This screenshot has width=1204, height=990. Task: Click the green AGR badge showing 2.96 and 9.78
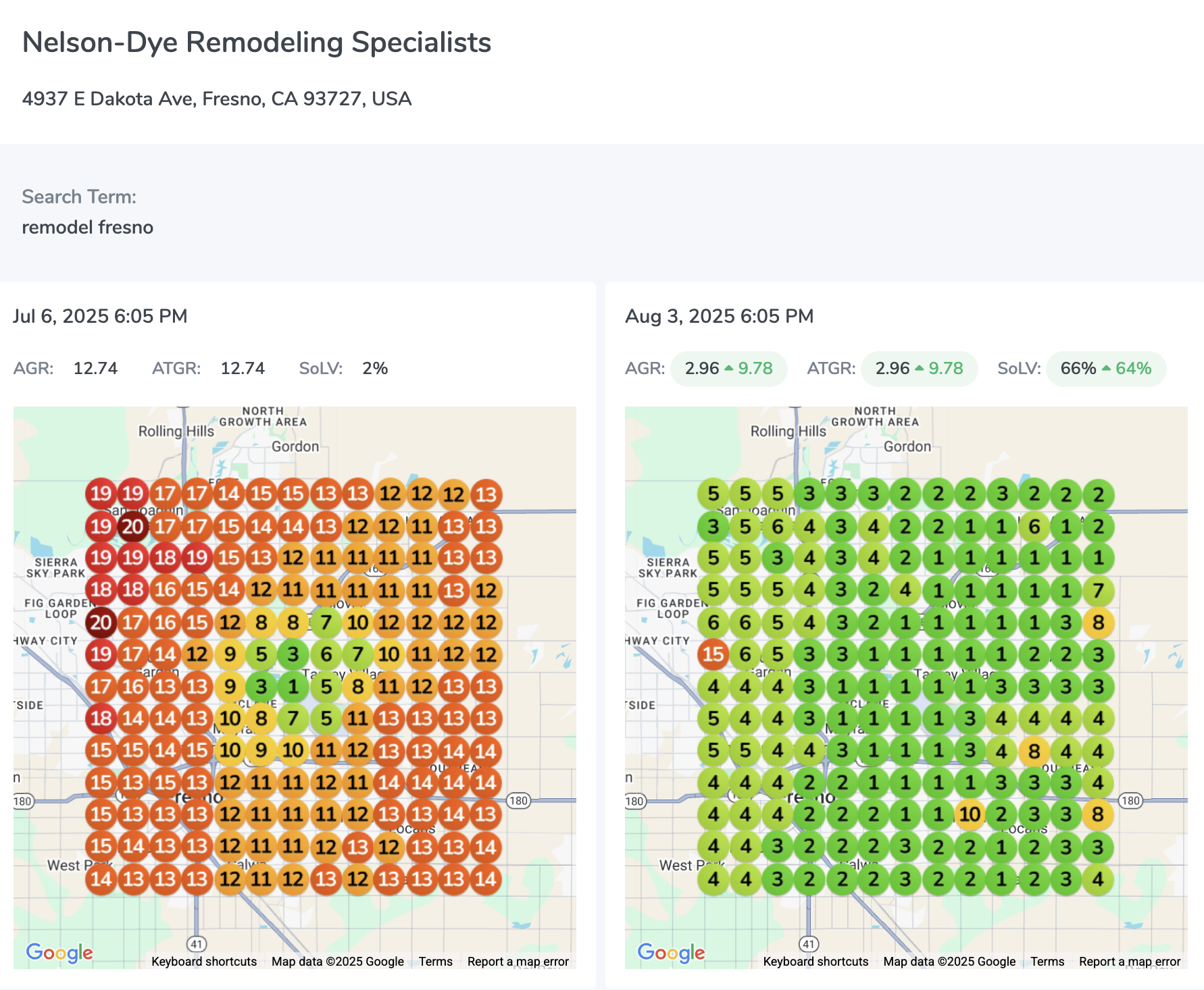click(729, 369)
